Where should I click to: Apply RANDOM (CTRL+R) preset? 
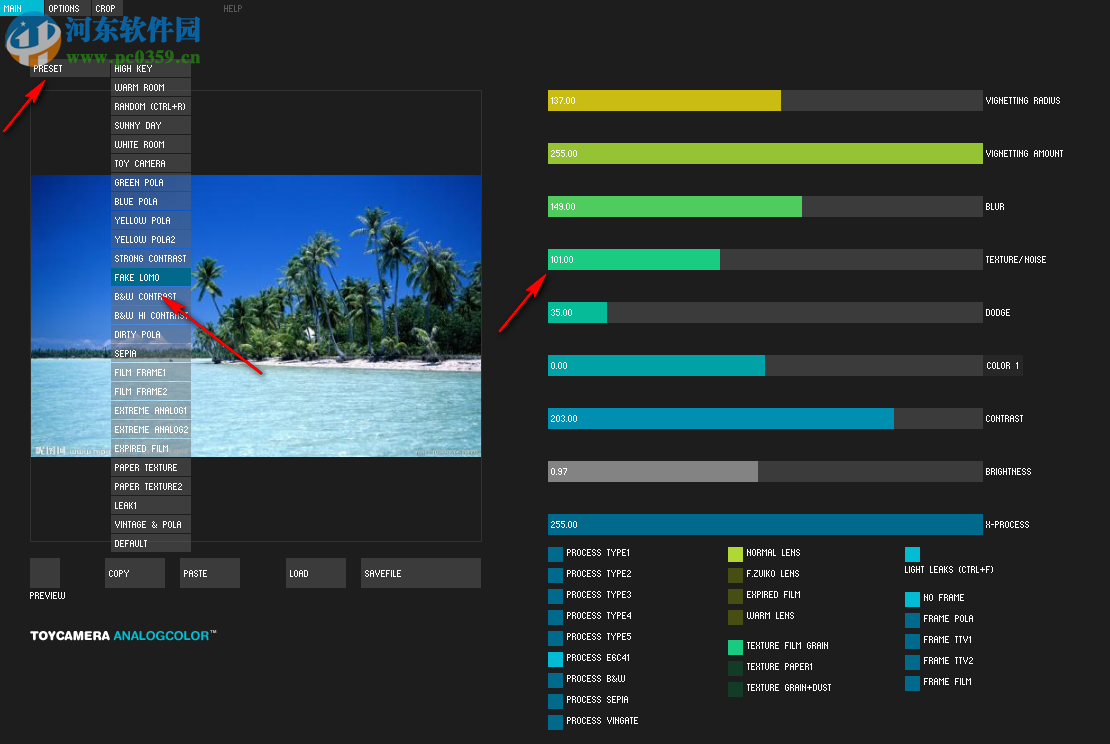(x=151, y=107)
